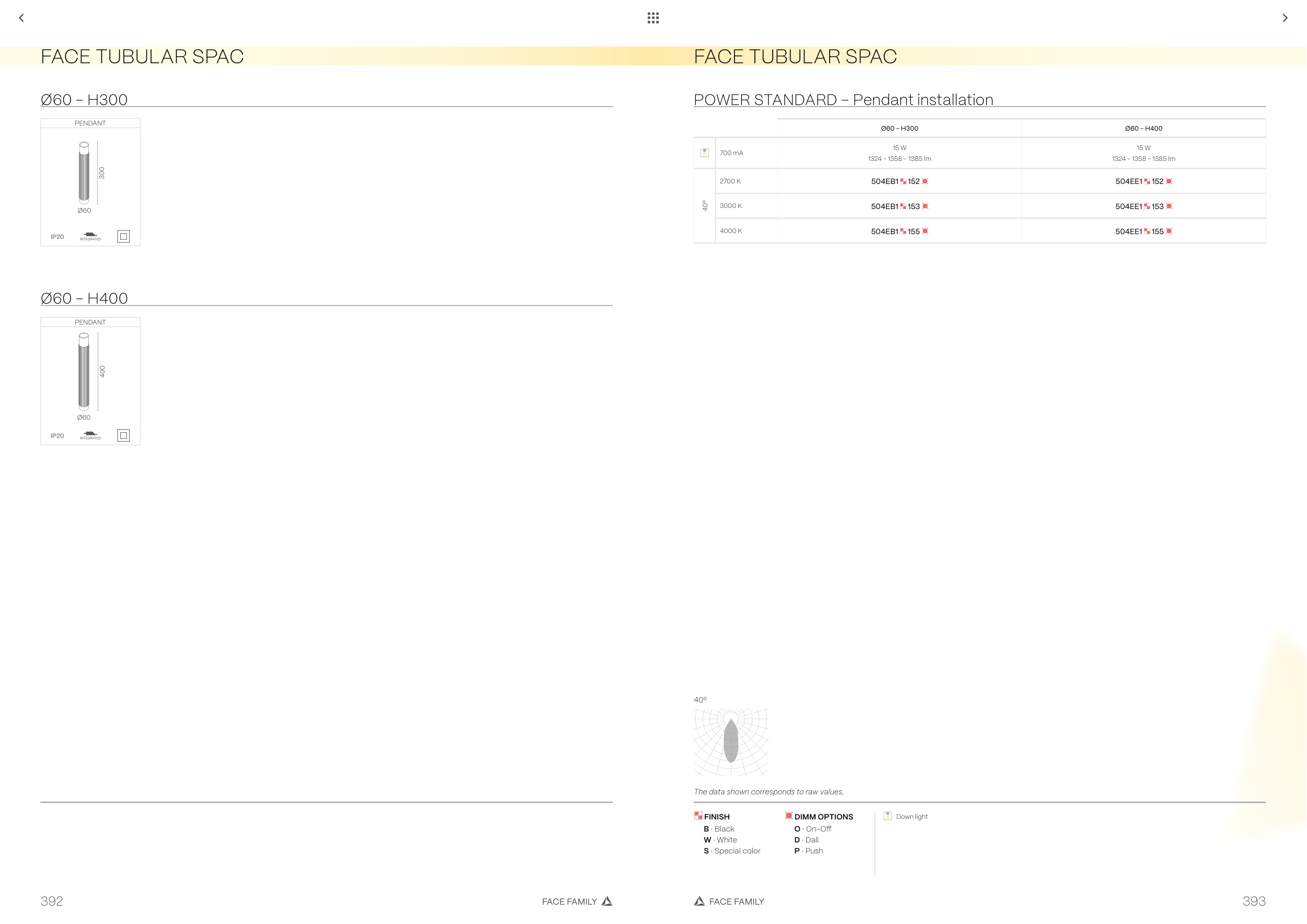Click the red FINISH legend icon
The image size is (1307, 924).
point(698,816)
